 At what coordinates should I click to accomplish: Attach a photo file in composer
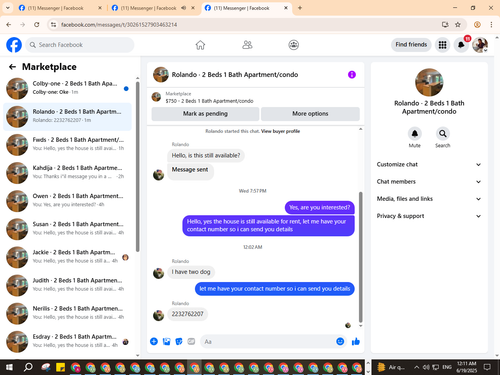coord(166,341)
